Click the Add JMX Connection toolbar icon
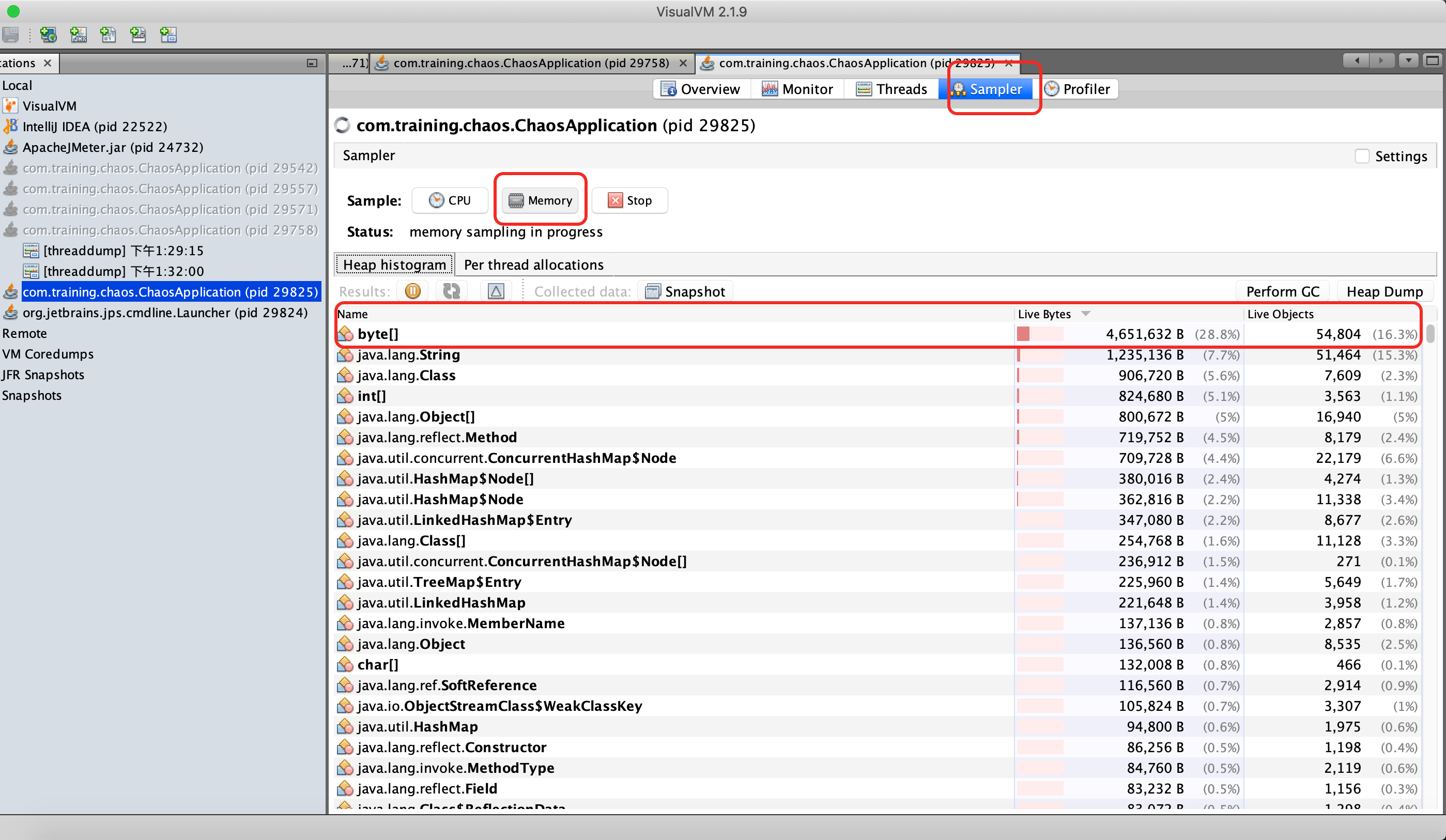The image size is (1446, 840). (x=78, y=35)
